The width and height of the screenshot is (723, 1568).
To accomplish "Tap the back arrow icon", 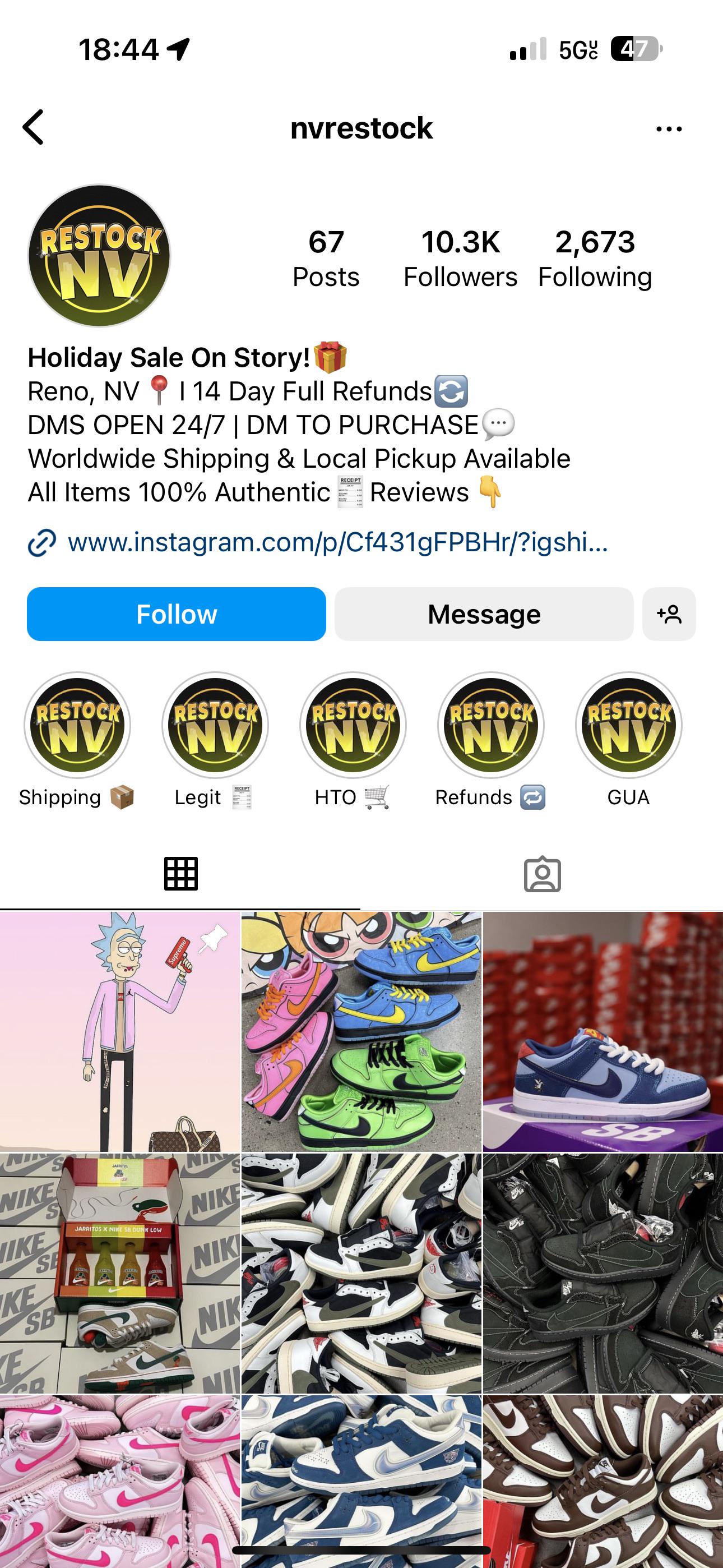I will (33, 127).
